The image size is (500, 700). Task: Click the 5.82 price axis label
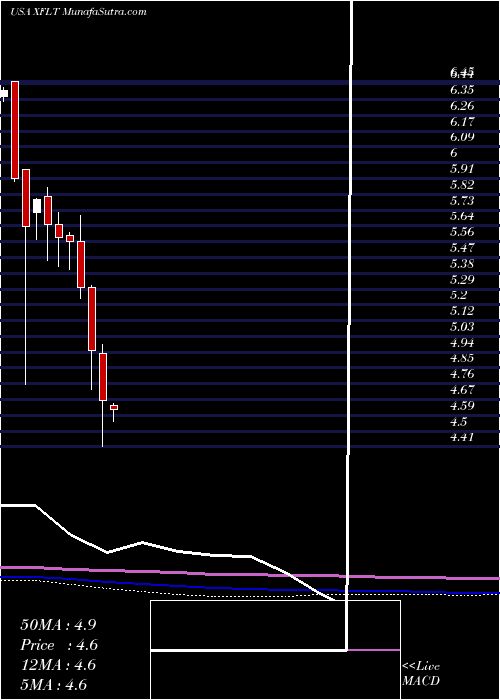pyautogui.click(x=462, y=184)
